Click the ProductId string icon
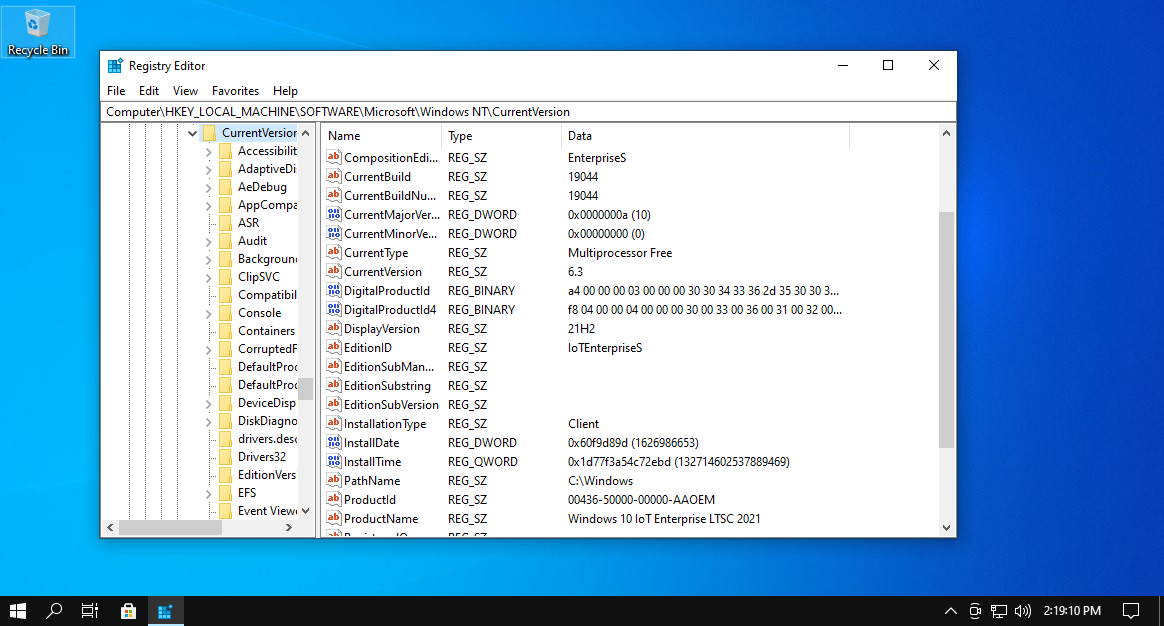 [334, 499]
